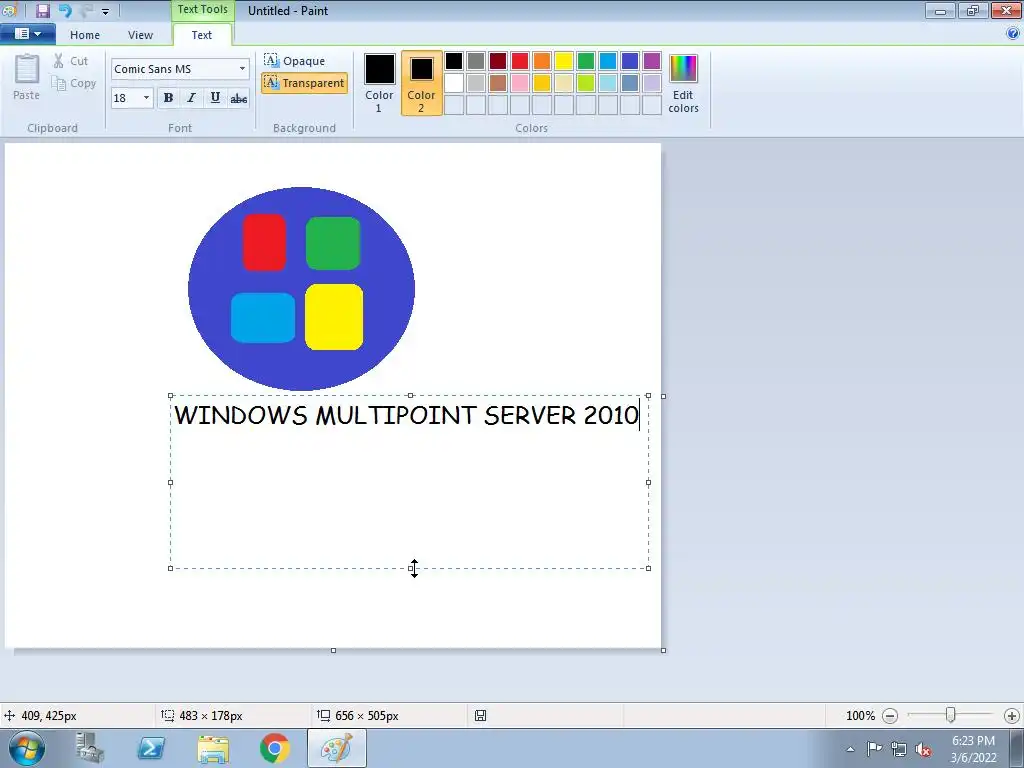The width and height of the screenshot is (1024, 768).
Task: Open Google Chrome from the taskbar
Action: 275,748
